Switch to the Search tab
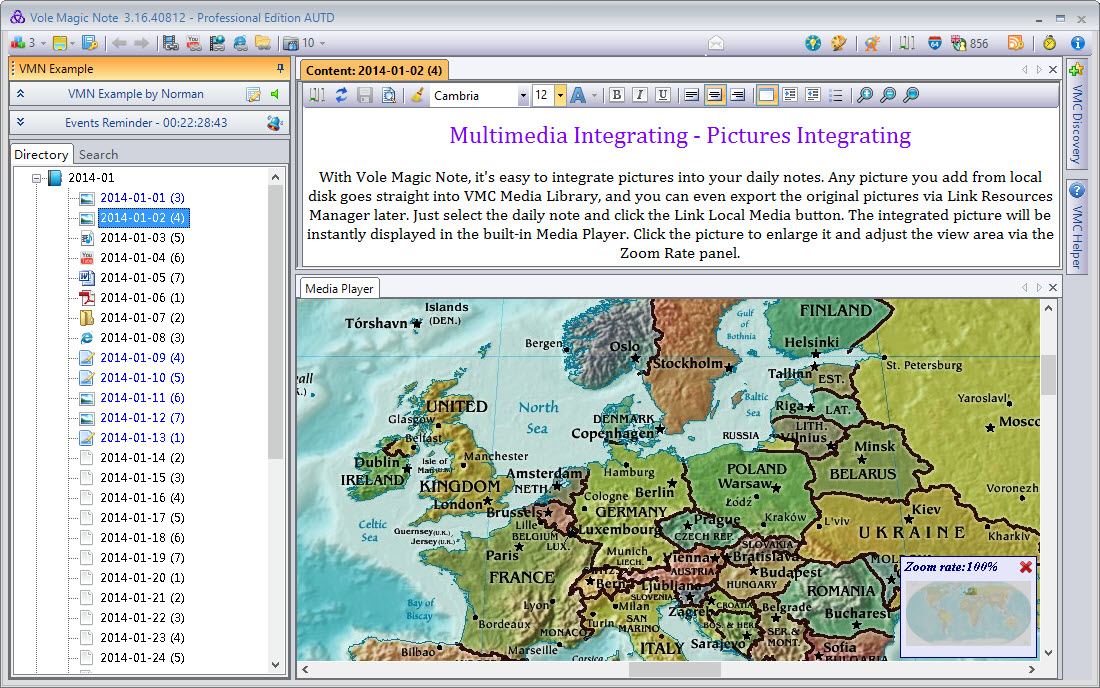The height and width of the screenshot is (688, 1100). (98, 154)
